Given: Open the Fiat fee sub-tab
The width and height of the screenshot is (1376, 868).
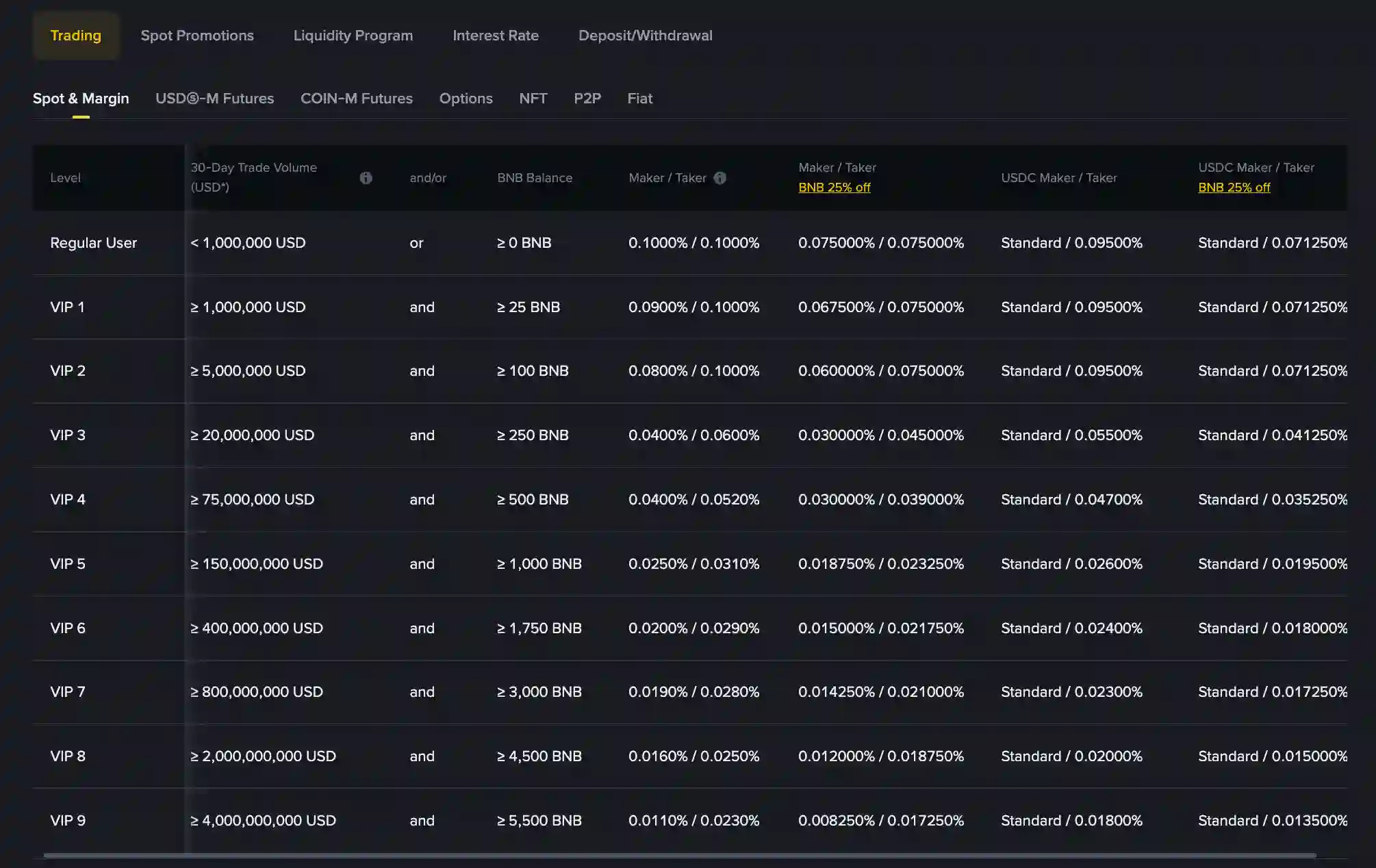Looking at the screenshot, I should pyautogui.click(x=640, y=98).
